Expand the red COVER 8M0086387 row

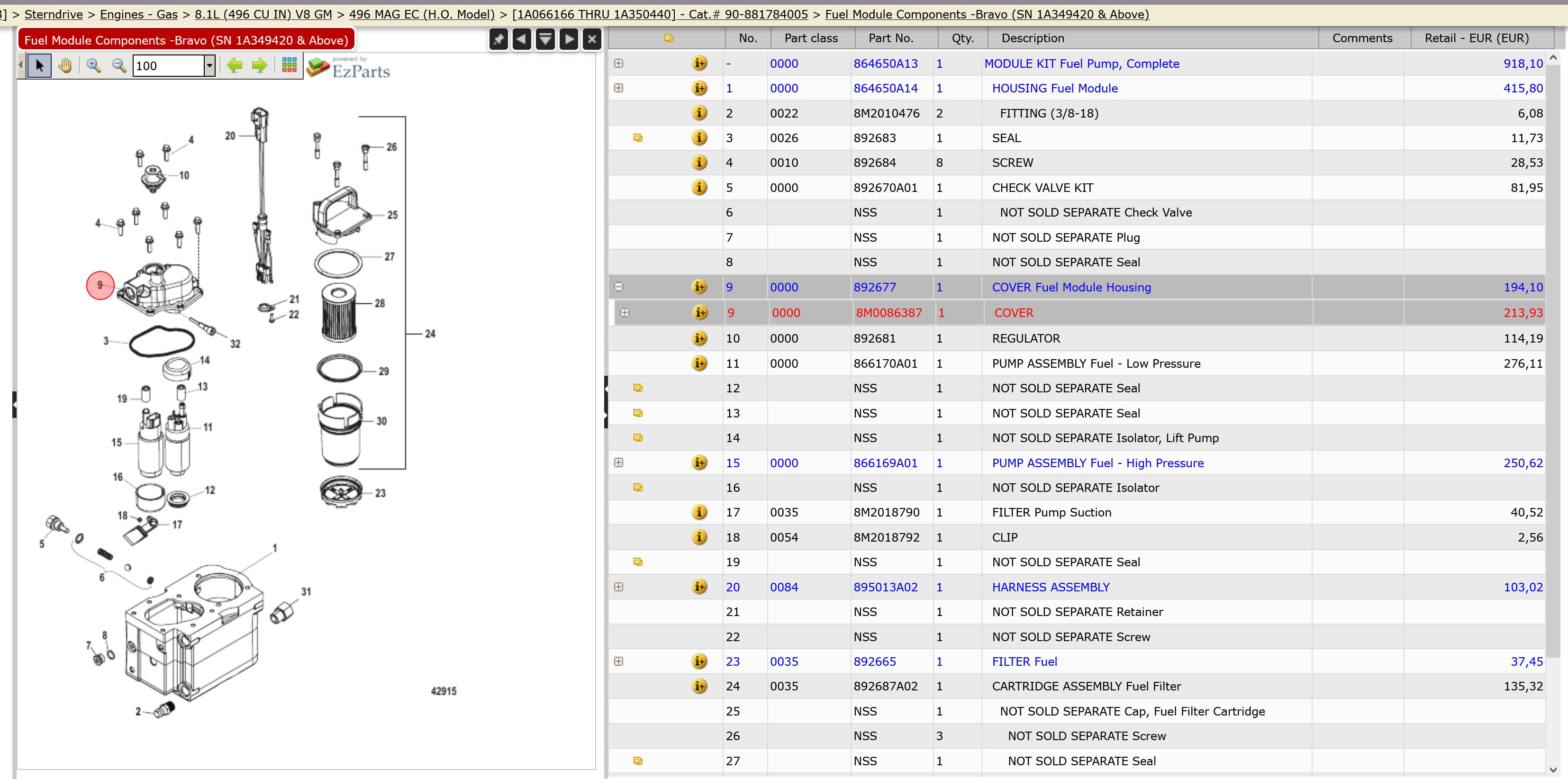click(x=625, y=312)
